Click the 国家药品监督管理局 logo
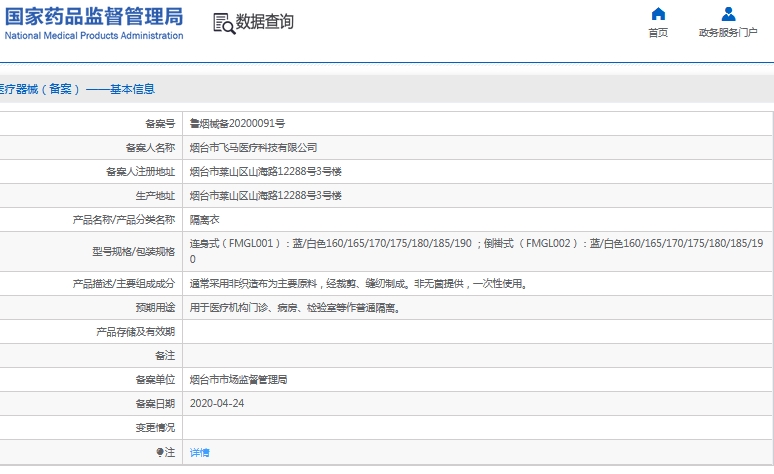Screen dimensions: 774x474 [94, 23]
